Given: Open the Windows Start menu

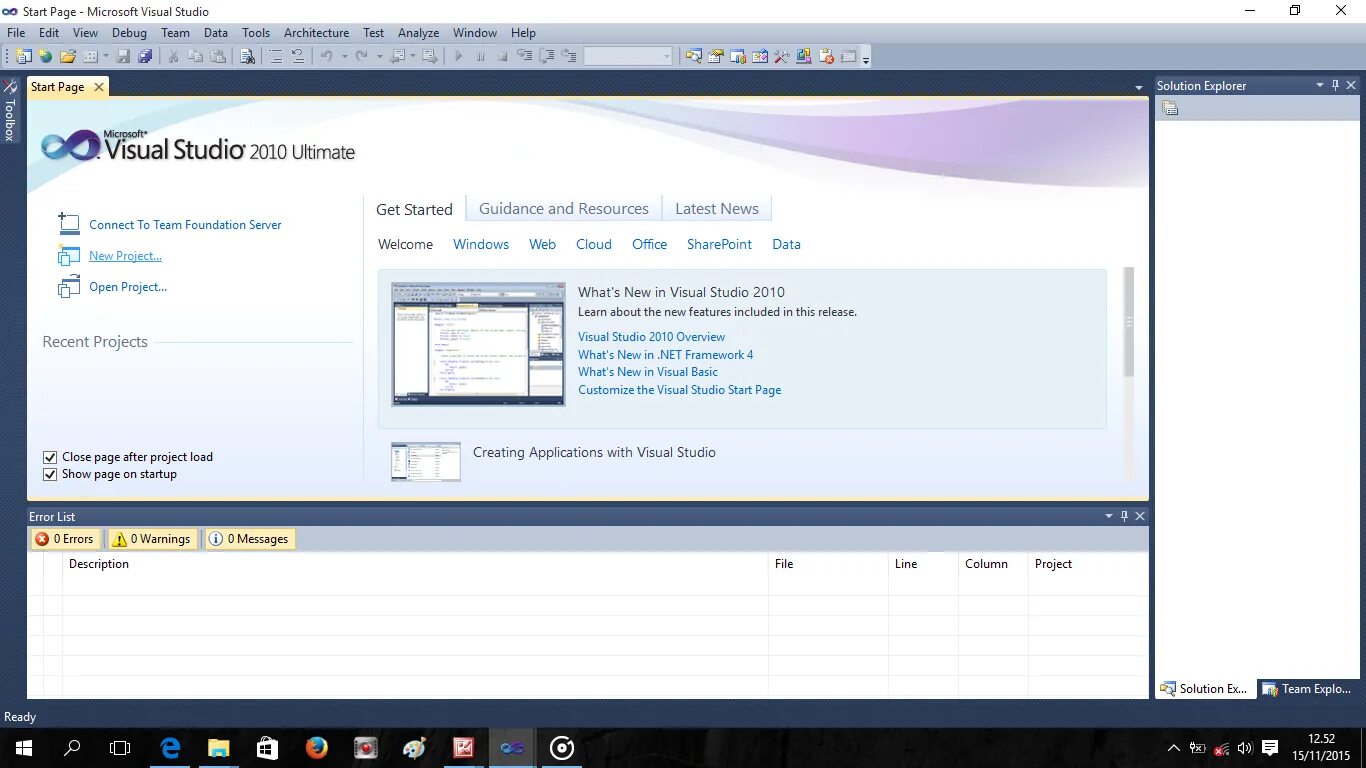Looking at the screenshot, I should pos(23,747).
